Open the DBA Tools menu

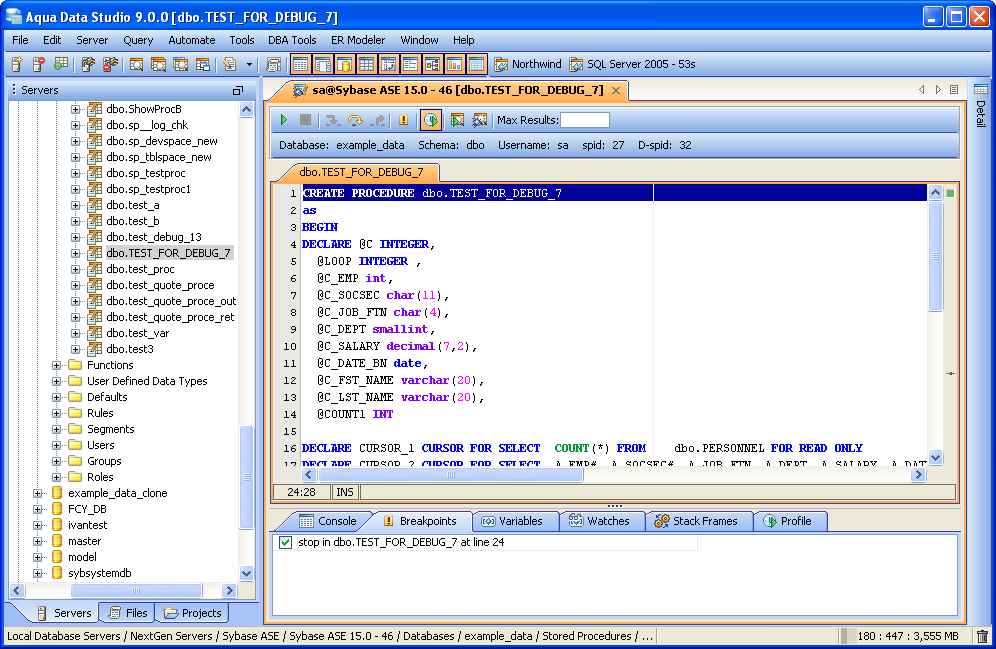pyautogui.click(x=292, y=40)
